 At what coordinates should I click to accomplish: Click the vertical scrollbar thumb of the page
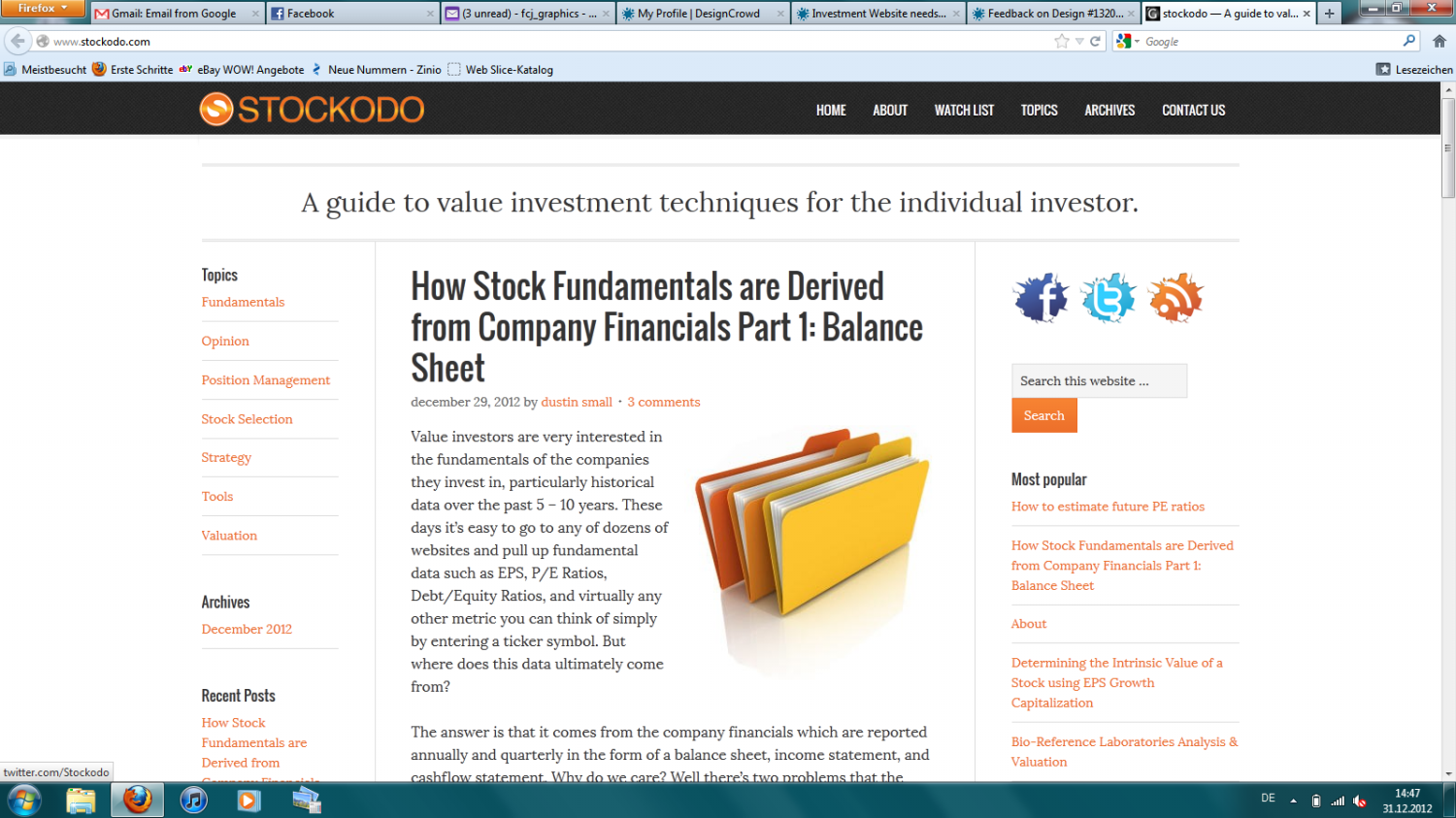point(1448,148)
